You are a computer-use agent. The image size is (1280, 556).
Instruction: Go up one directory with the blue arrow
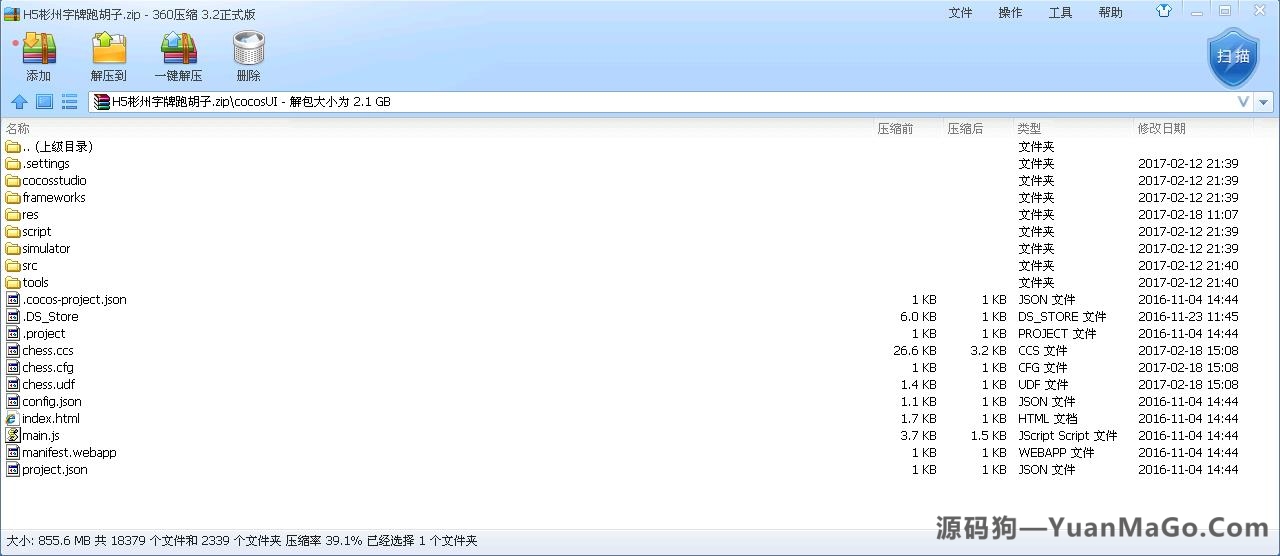[19, 102]
